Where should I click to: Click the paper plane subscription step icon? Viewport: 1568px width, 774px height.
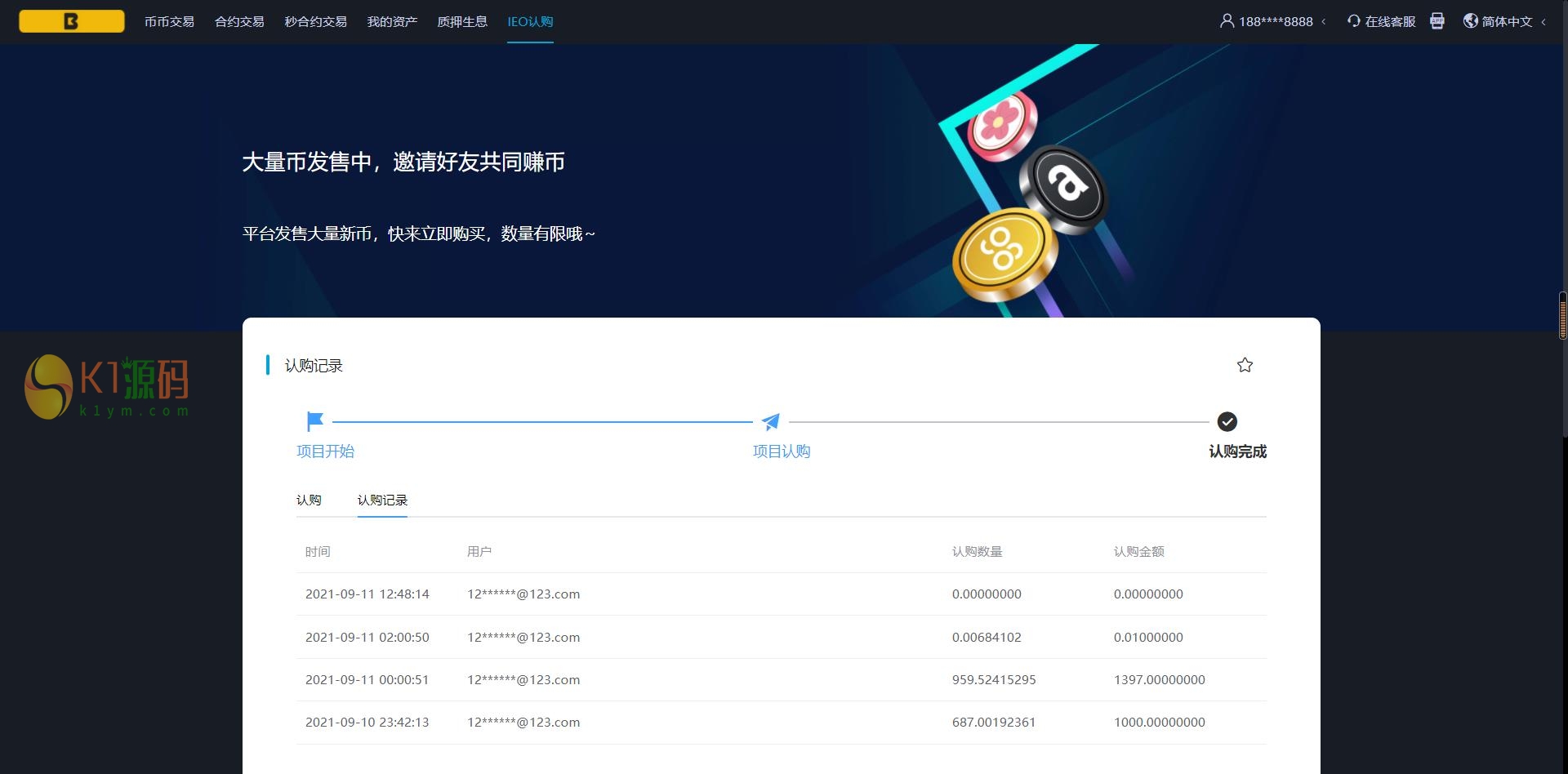point(771,421)
